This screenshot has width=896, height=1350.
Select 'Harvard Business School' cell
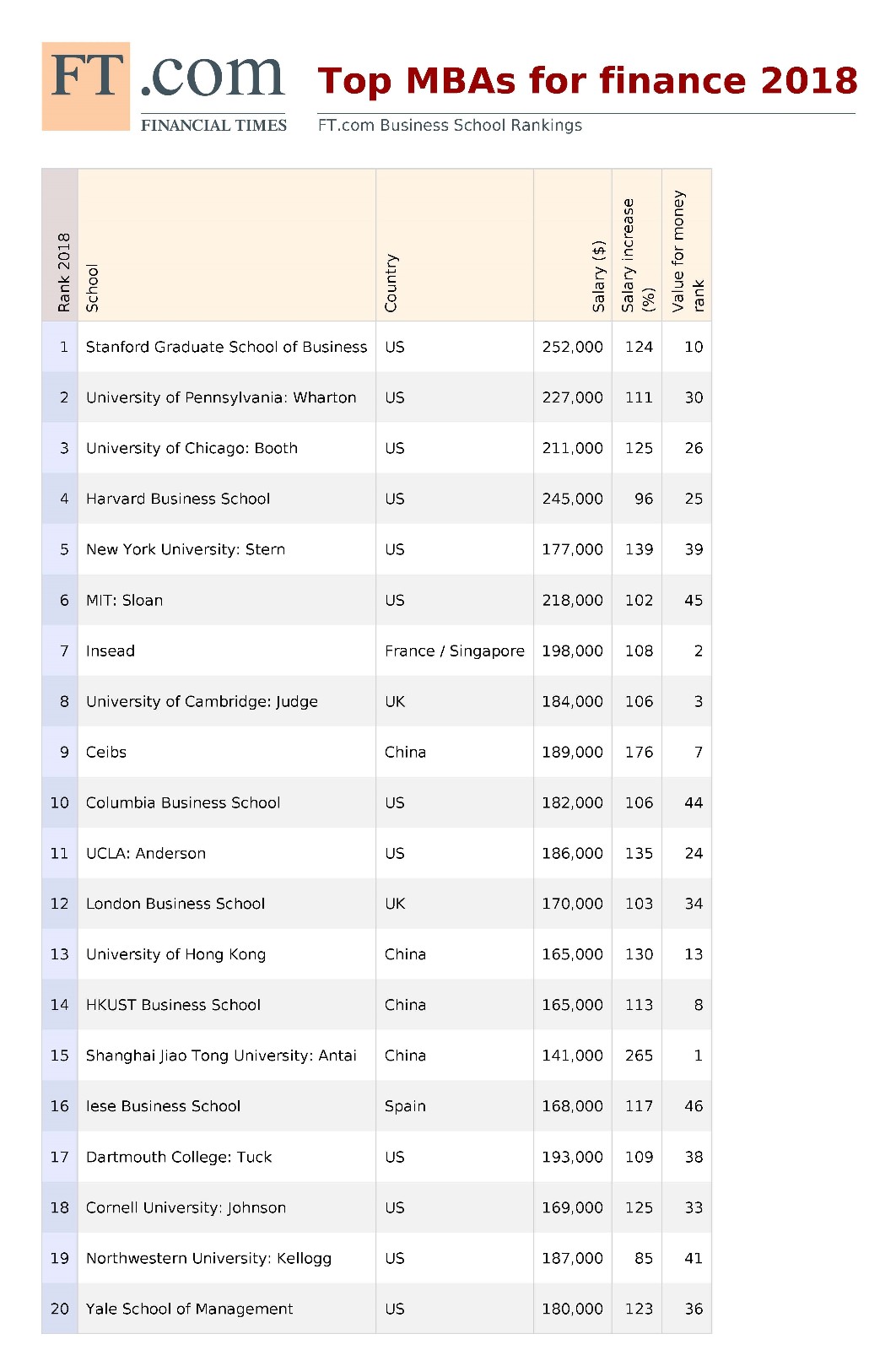[227, 499]
